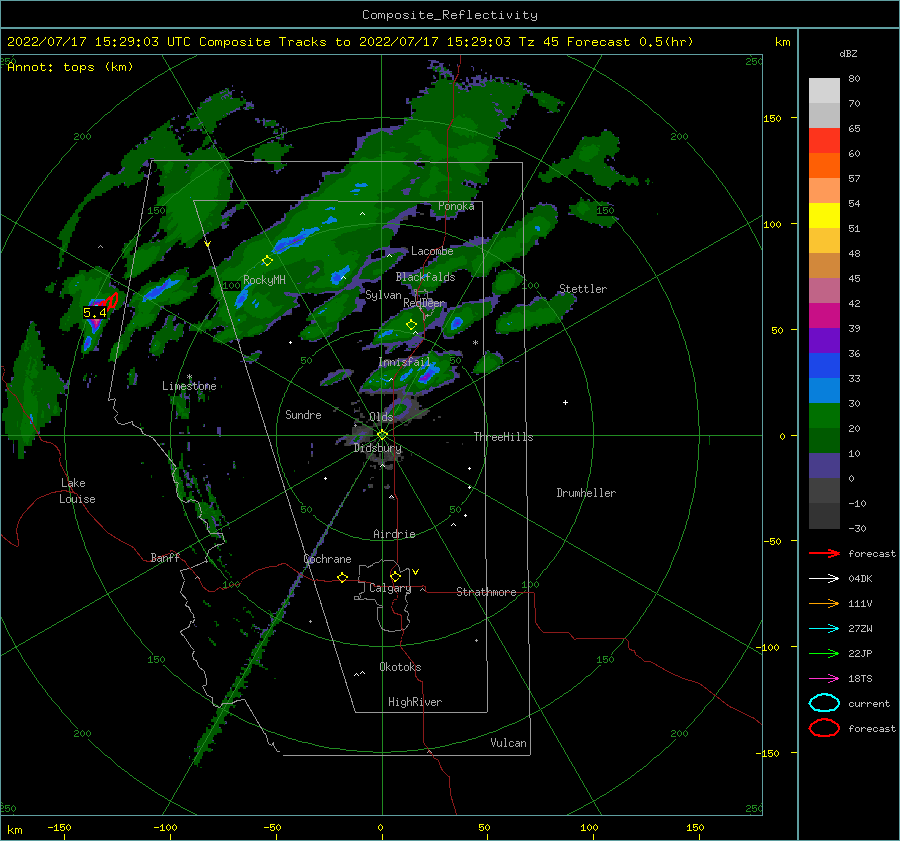Viewport: 900px width, 841px height.
Task: Select the cyan 'current' ellipse legend icon
Action: pyautogui.click(x=824, y=703)
